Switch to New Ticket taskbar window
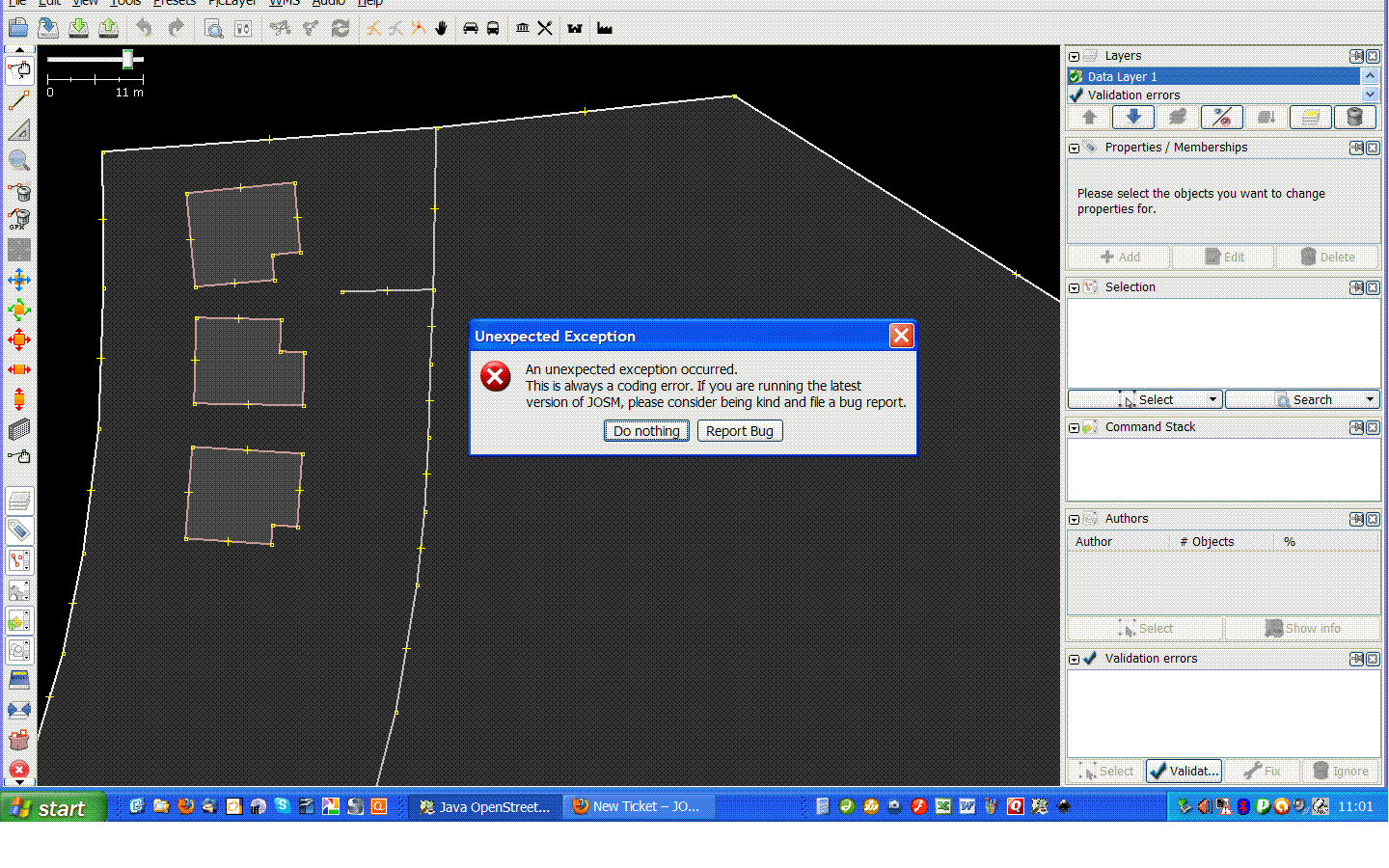The image size is (1389, 868). (637, 806)
